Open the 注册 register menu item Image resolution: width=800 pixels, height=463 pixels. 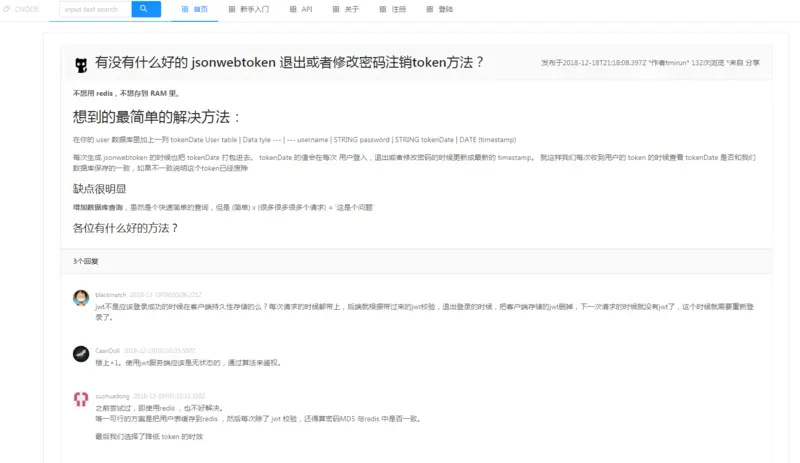point(392,9)
